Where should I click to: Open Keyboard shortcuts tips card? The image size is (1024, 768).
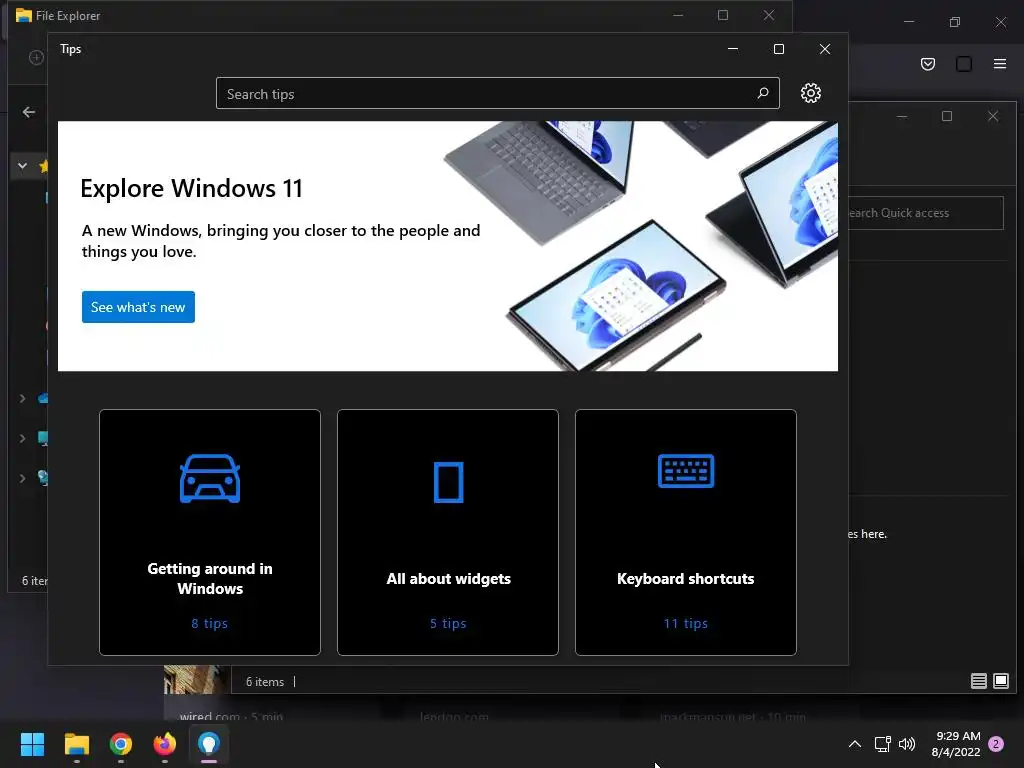[x=685, y=532]
